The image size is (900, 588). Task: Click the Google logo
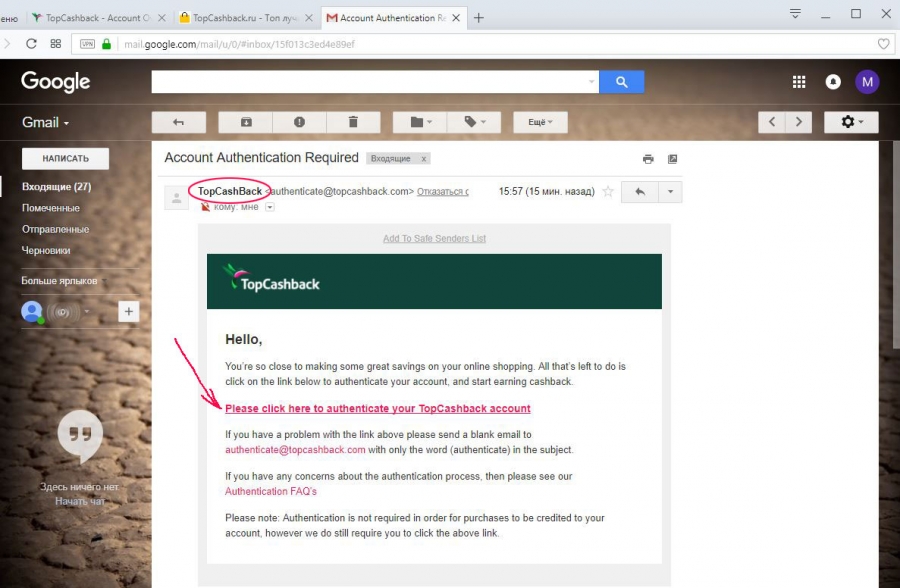click(x=56, y=82)
